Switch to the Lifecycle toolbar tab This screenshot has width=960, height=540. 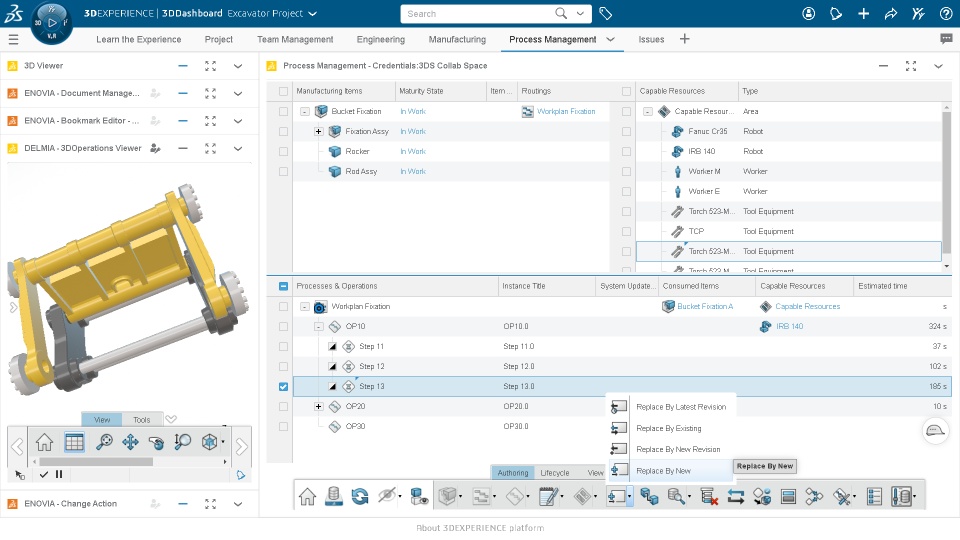point(555,473)
